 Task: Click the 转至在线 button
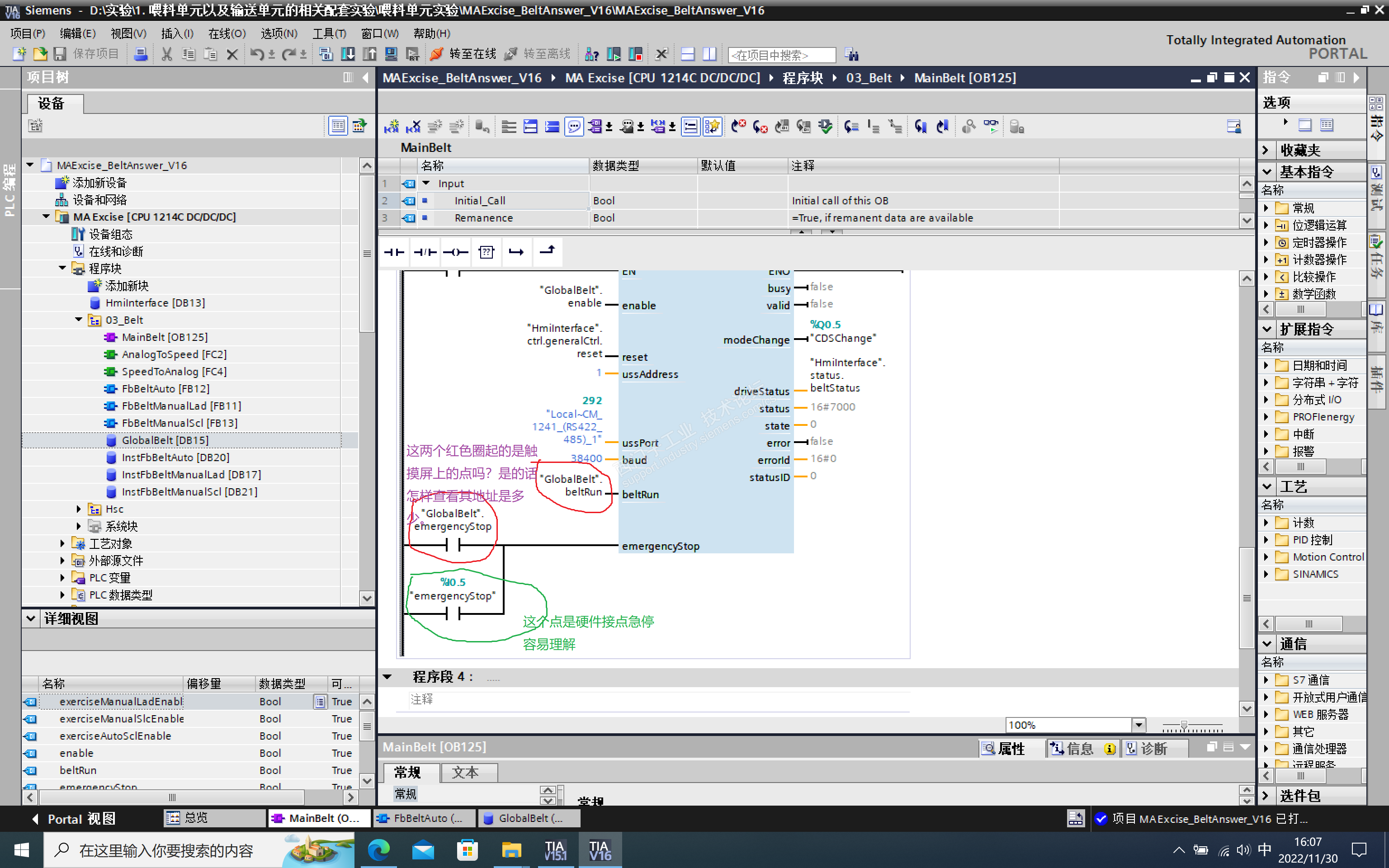[463, 54]
